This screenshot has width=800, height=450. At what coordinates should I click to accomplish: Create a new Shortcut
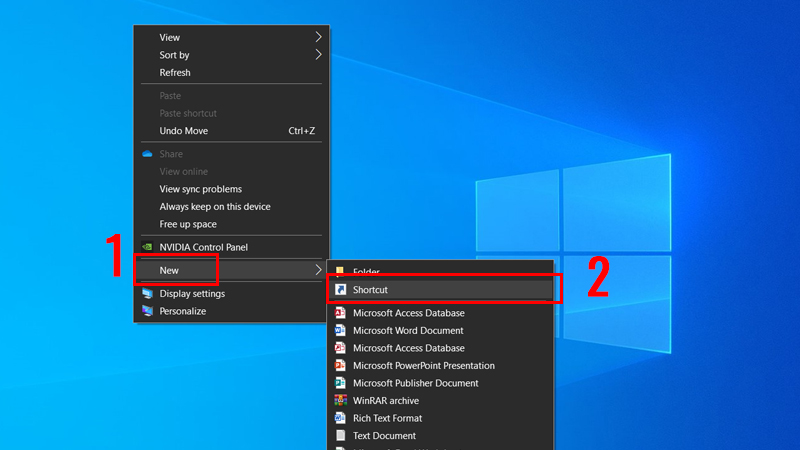pyautogui.click(x=370, y=290)
